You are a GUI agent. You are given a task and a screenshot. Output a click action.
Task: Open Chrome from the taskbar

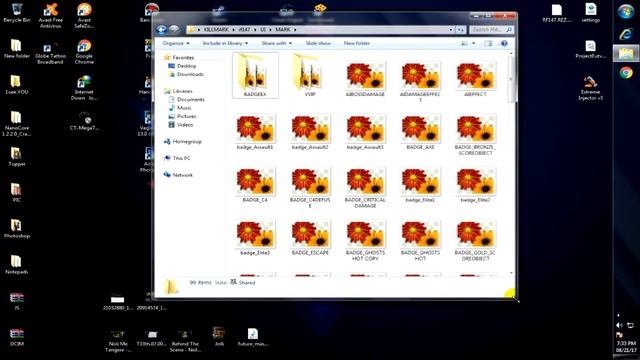coord(626,73)
